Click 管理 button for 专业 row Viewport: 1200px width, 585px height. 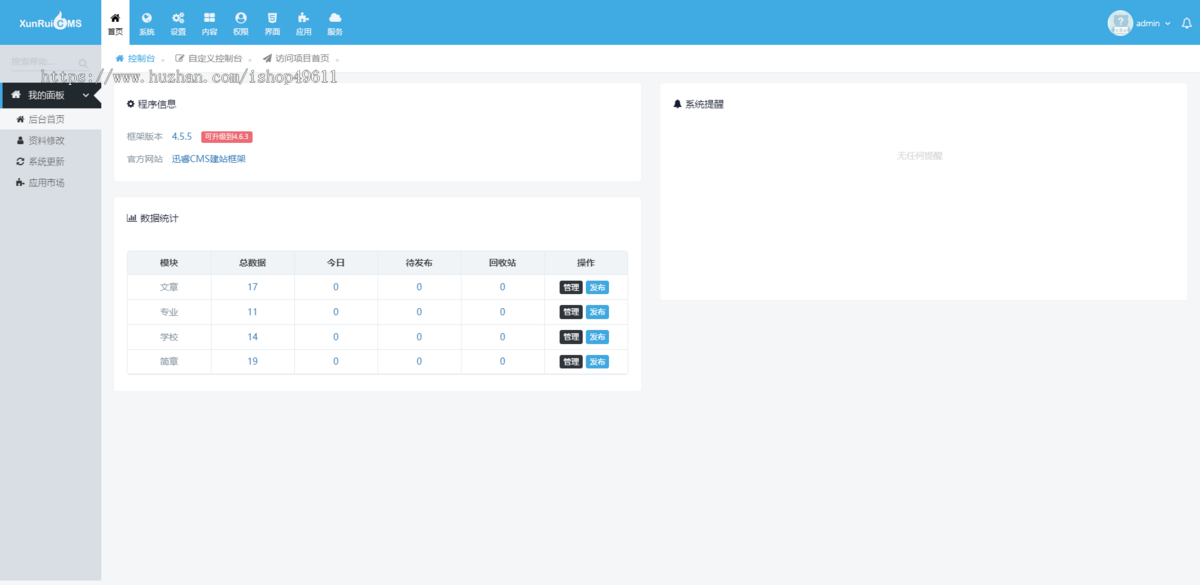click(570, 312)
